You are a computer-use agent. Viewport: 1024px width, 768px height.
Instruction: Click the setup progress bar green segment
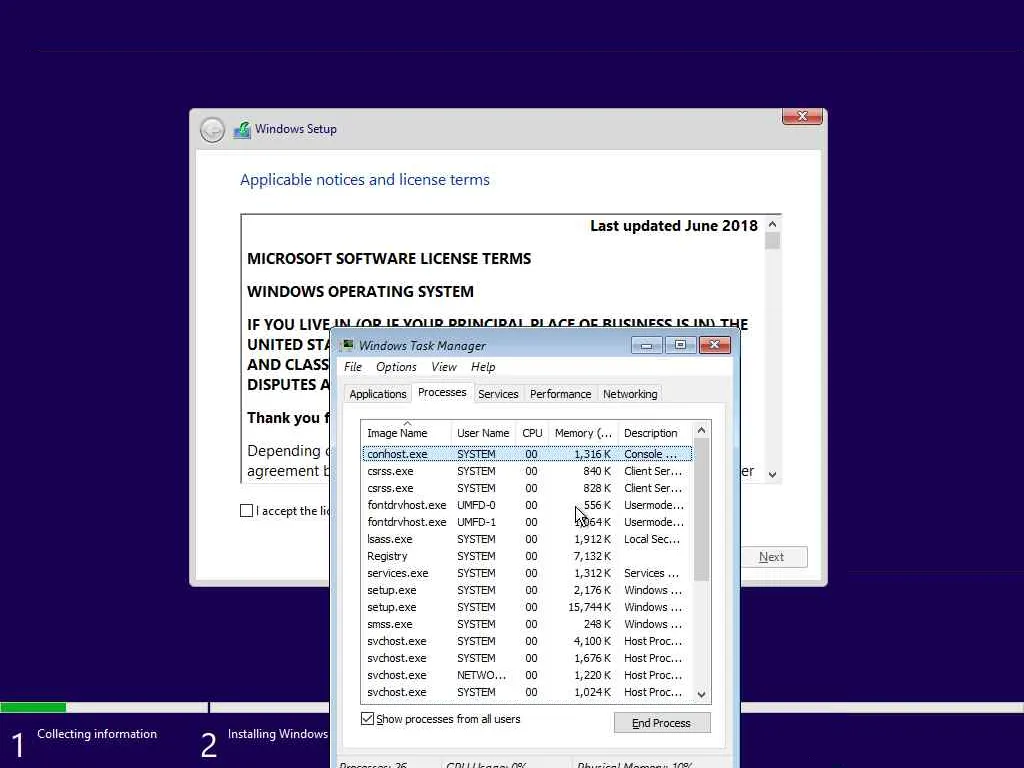tap(33, 707)
